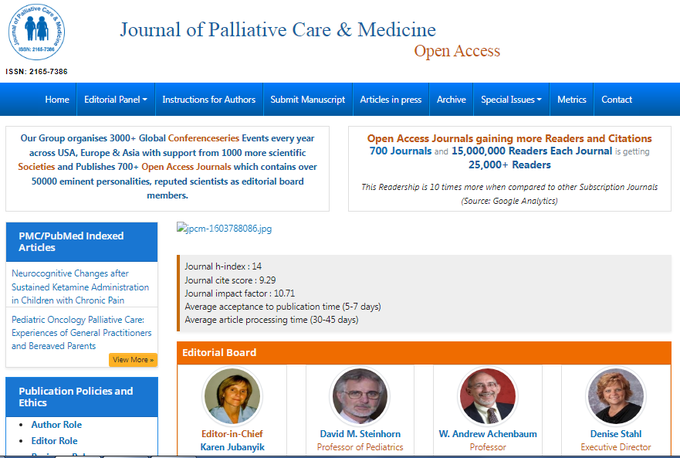
Task: Click Open Access Journals gaining more Readers heading
Action: (509, 138)
